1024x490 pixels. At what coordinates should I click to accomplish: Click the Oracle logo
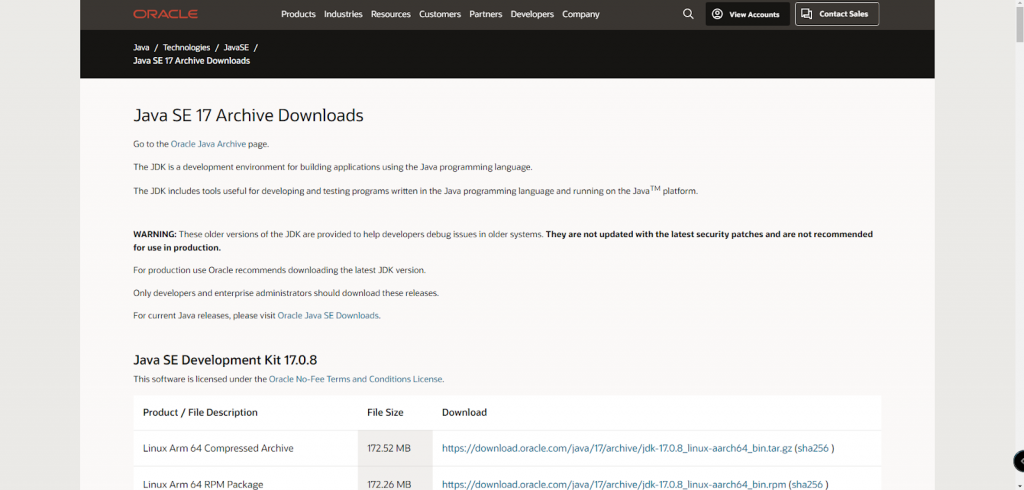click(x=165, y=14)
